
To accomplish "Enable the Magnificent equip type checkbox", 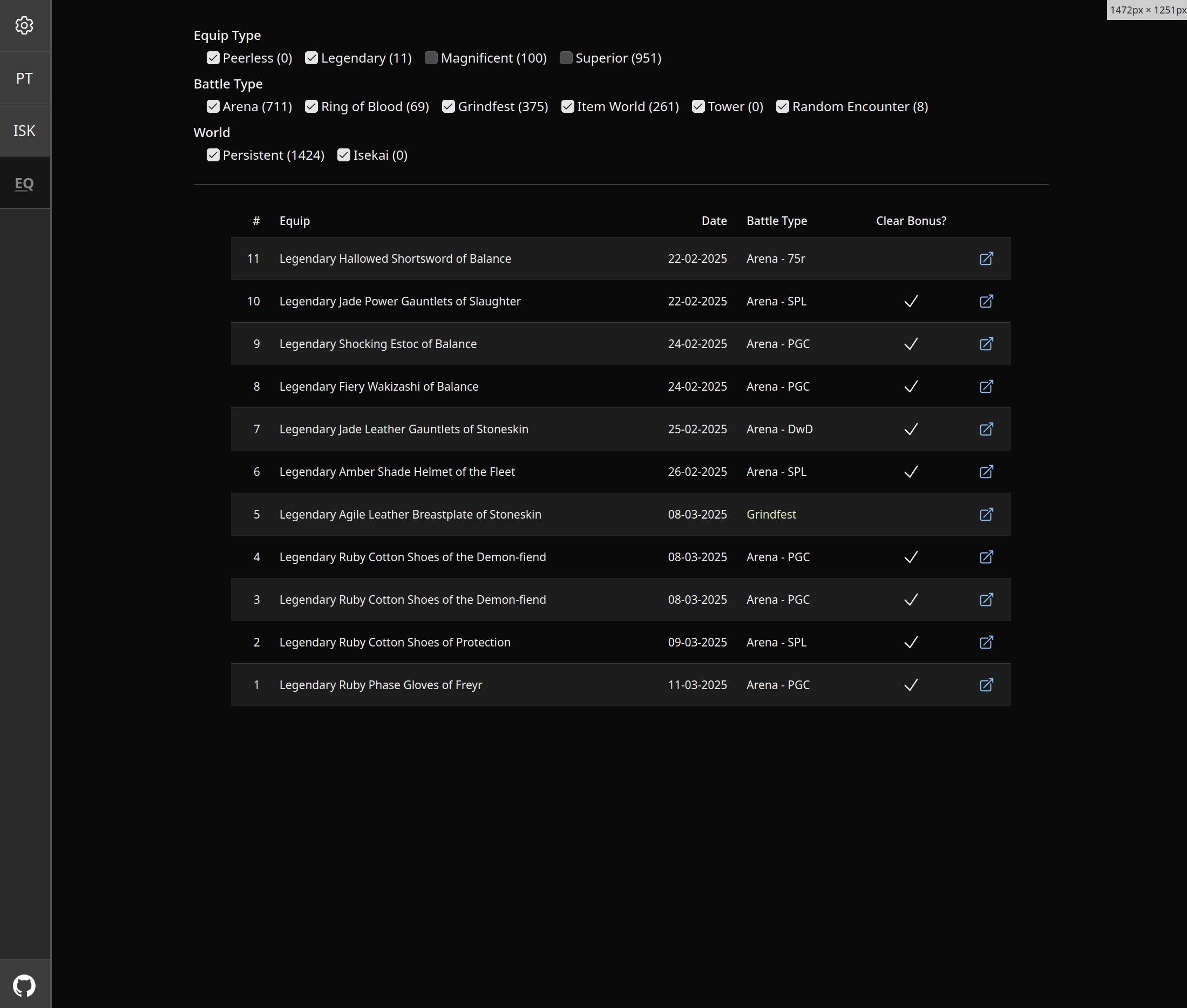I will click(431, 58).
